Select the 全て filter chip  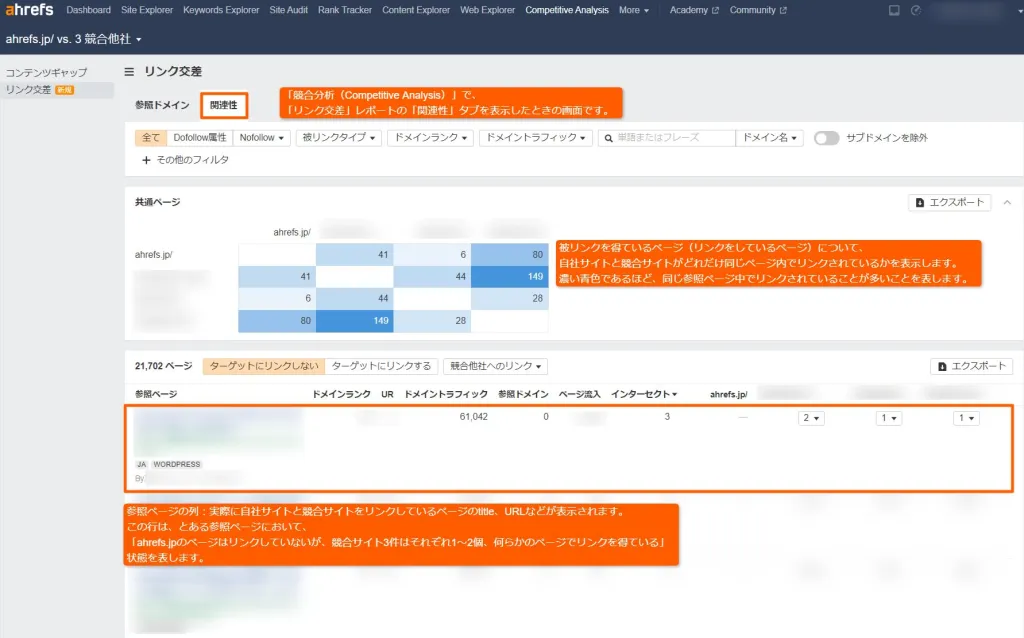point(150,138)
